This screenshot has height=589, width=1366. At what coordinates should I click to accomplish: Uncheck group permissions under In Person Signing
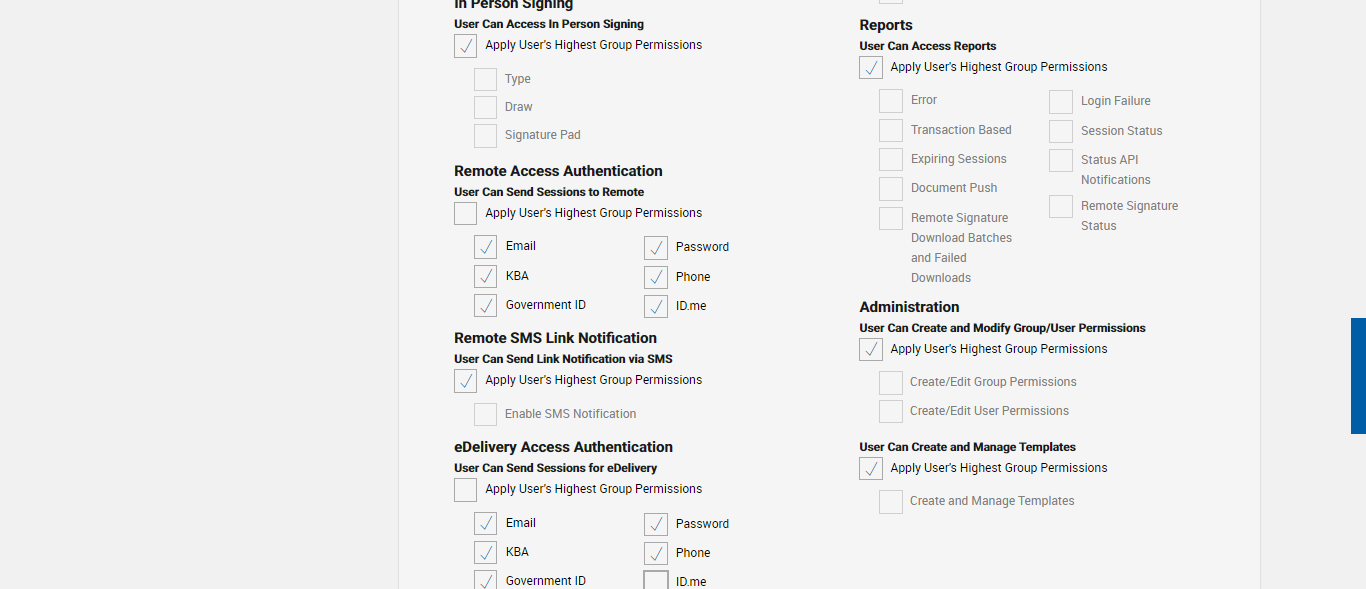(x=465, y=46)
